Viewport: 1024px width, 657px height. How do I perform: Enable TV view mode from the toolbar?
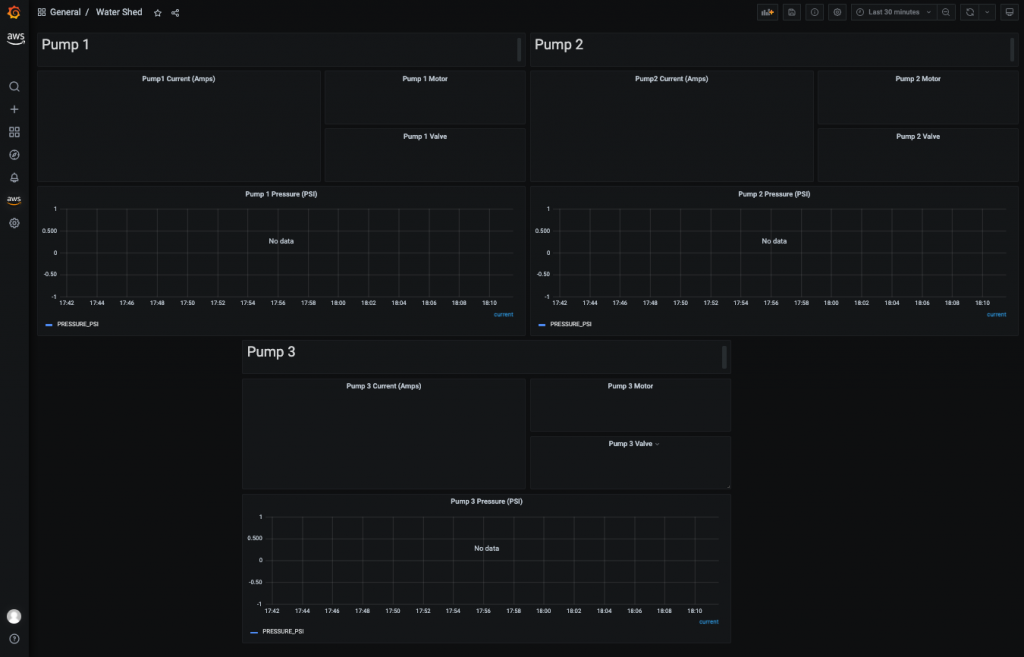(1010, 11)
